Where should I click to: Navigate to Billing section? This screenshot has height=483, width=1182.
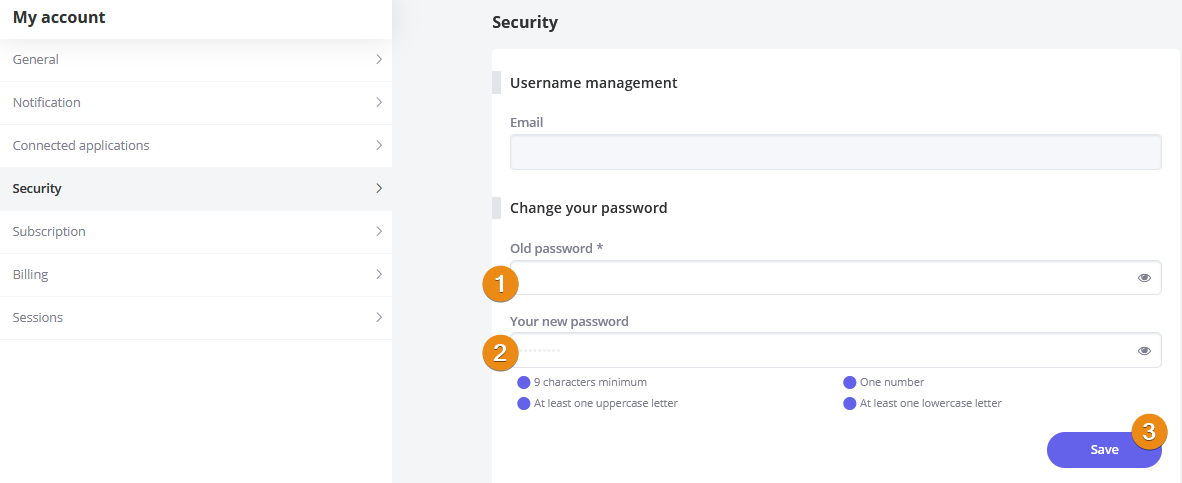[31, 275]
